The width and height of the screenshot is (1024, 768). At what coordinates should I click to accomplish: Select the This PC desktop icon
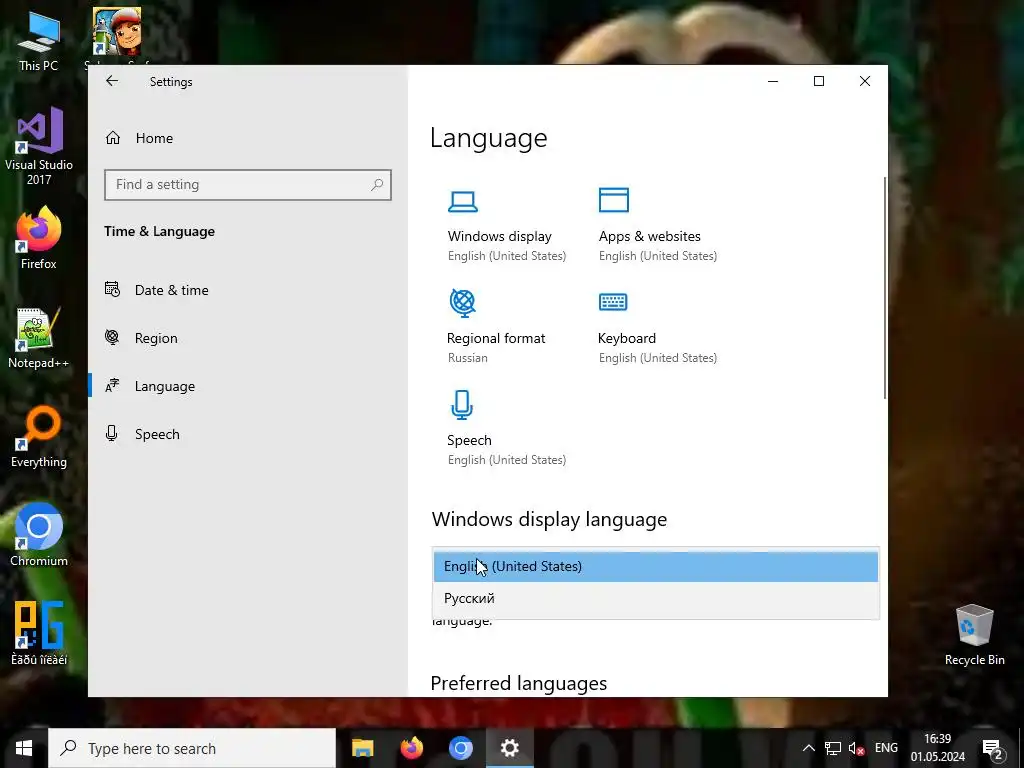pos(39,40)
